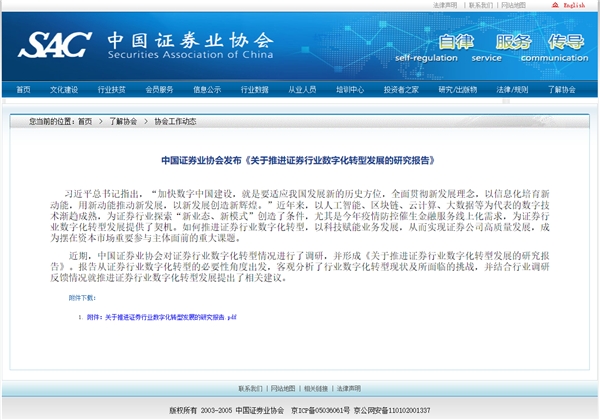Click 首页 in the breadcrumb trail

[x=85, y=122]
